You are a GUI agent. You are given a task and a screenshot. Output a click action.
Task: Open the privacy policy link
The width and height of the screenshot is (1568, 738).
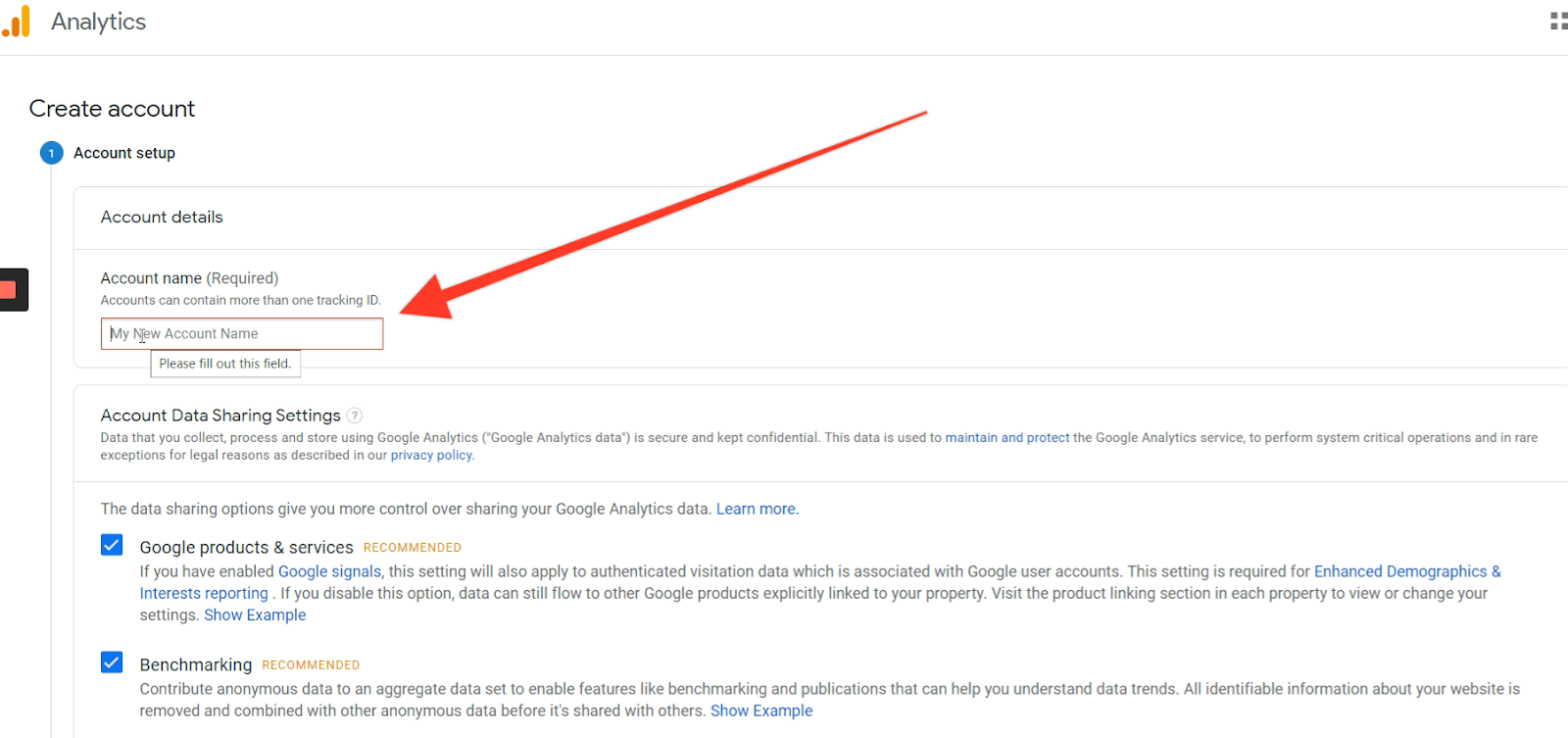click(x=431, y=456)
